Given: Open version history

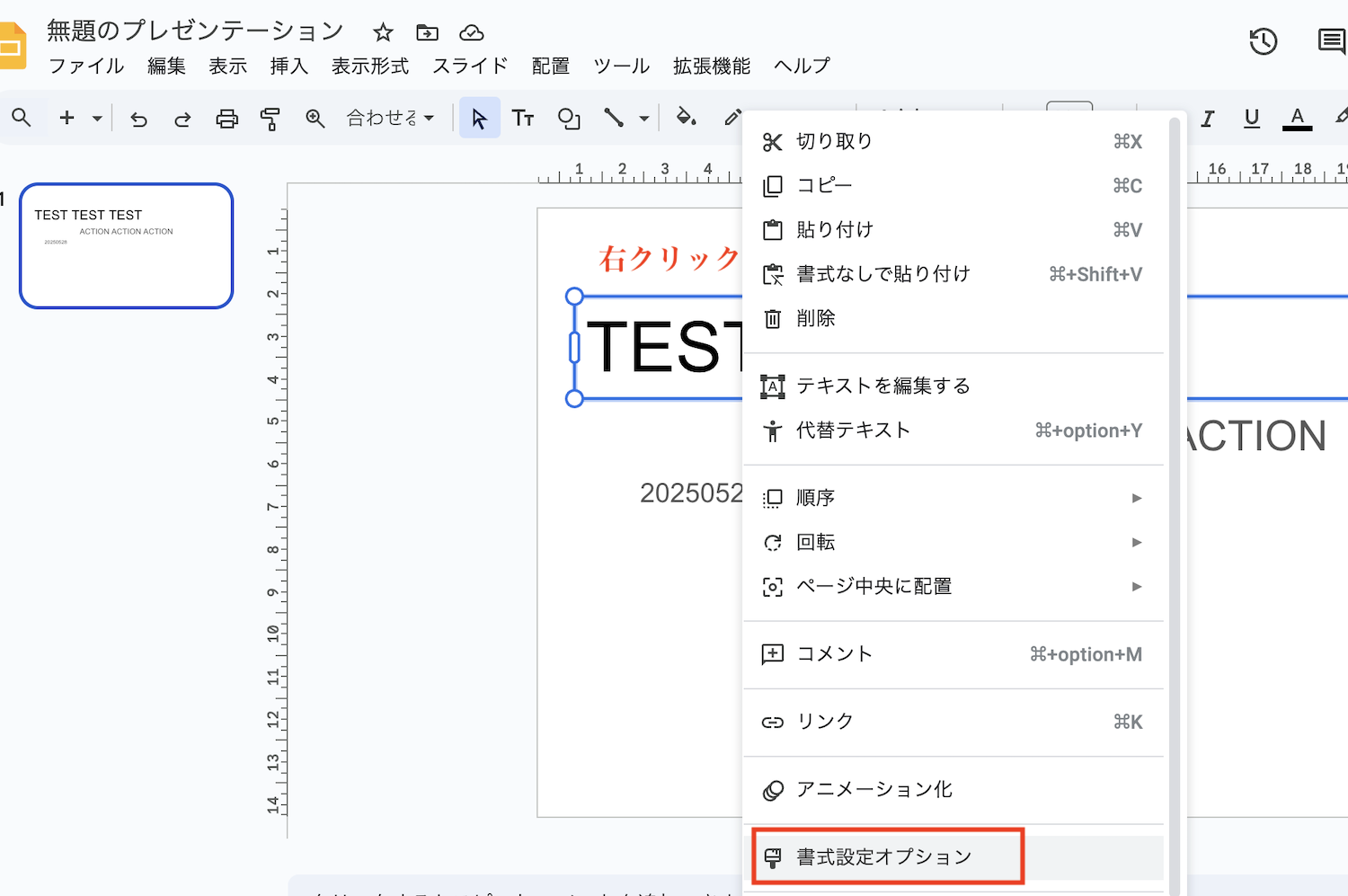Looking at the screenshot, I should (1263, 41).
